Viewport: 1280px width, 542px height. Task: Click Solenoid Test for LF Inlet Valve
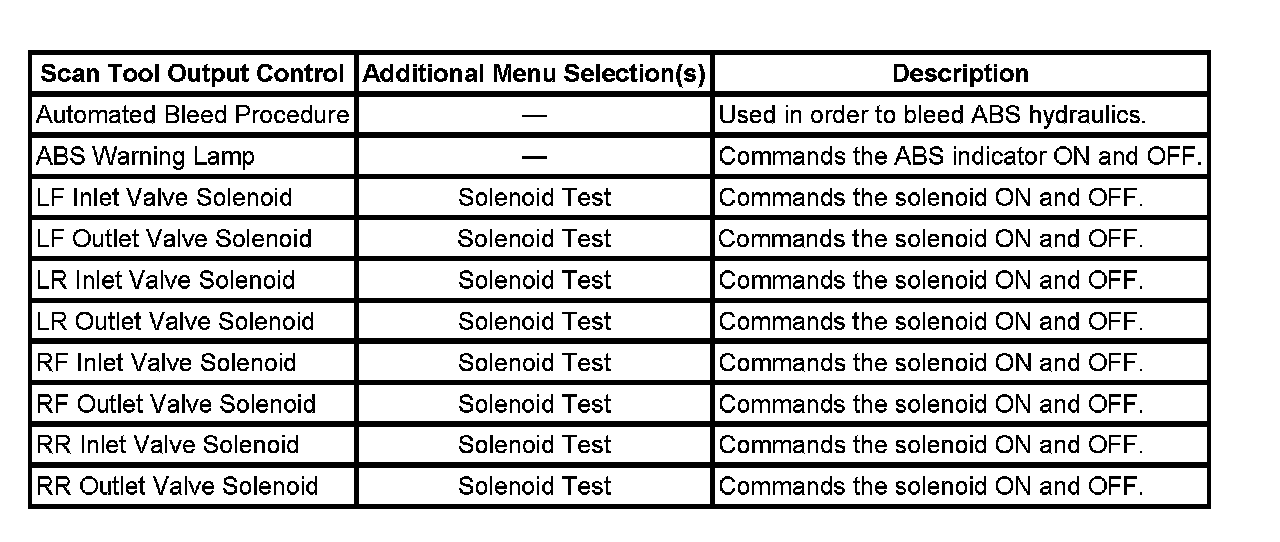coord(534,198)
